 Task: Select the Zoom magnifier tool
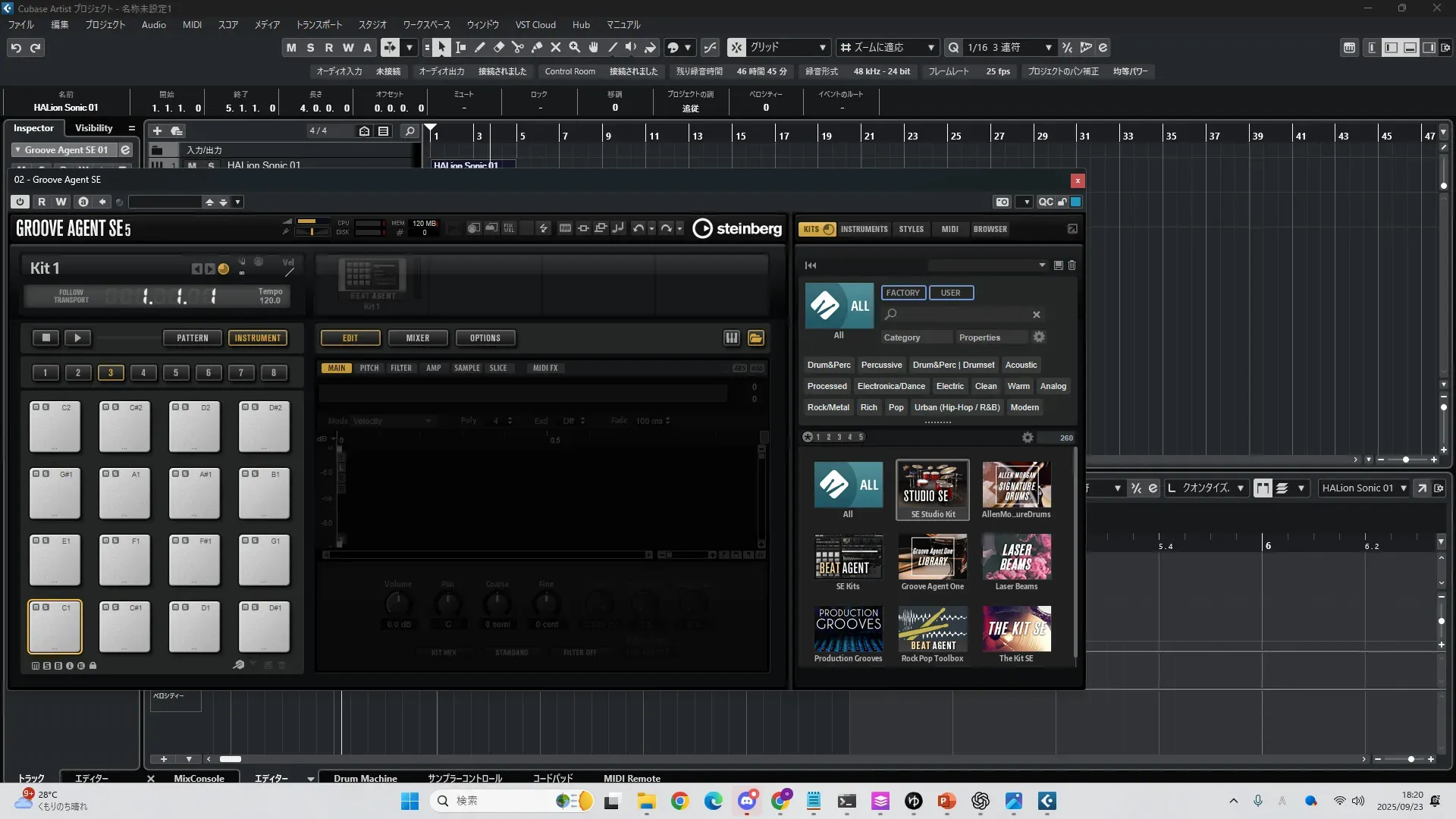click(x=575, y=47)
